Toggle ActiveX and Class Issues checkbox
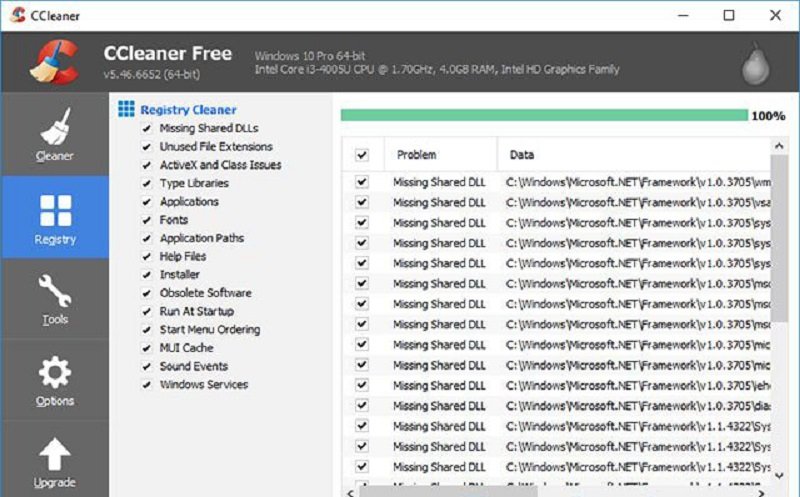Viewport: 800px width, 497px height. click(147, 165)
